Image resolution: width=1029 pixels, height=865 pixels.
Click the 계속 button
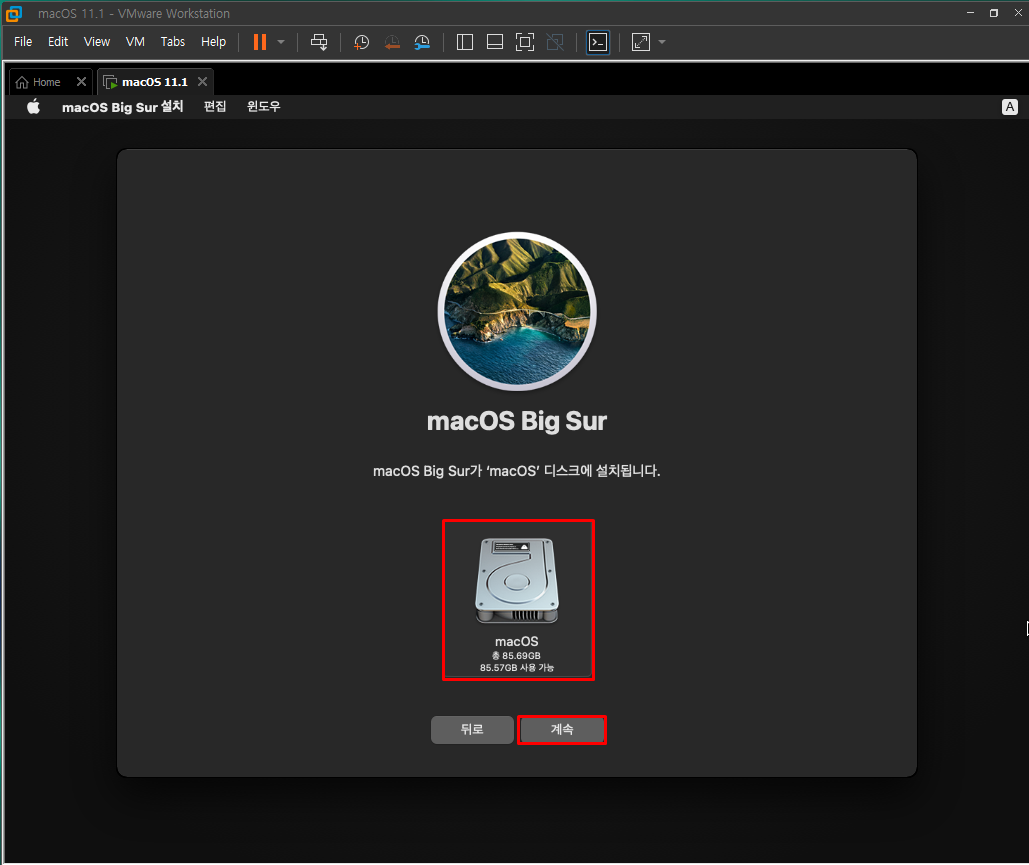click(x=562, y=729)
